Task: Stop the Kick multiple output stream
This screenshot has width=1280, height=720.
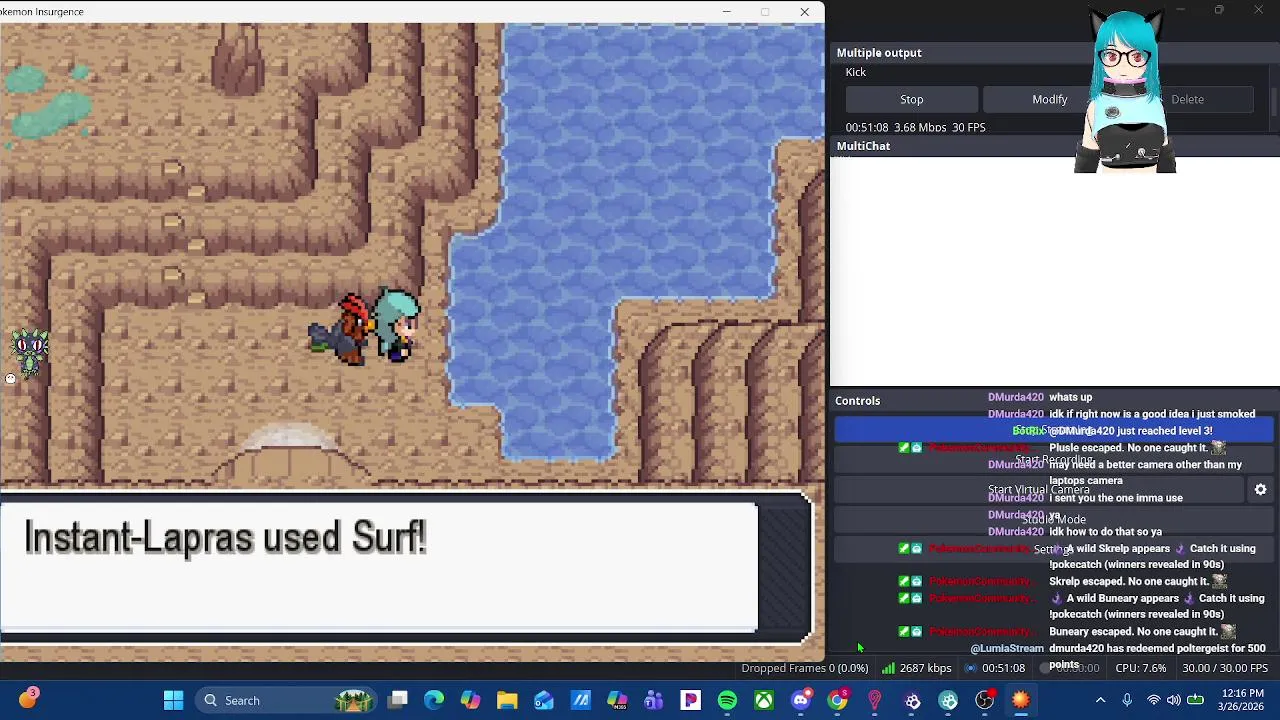Action: [x=911, y=99]
